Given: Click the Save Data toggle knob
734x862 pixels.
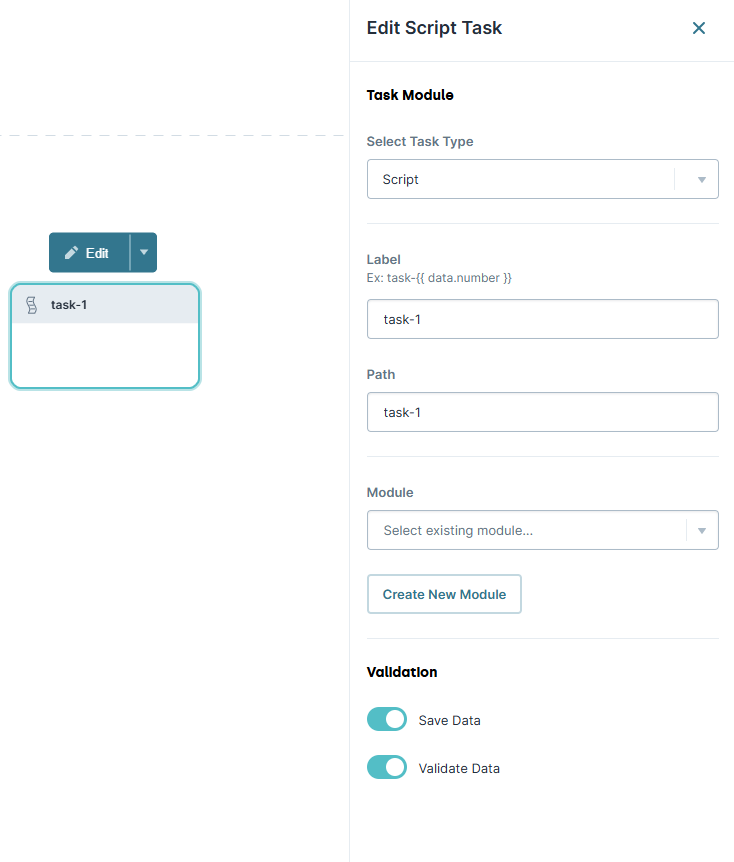Looking at the screenshot, I should tap(396, 719).
